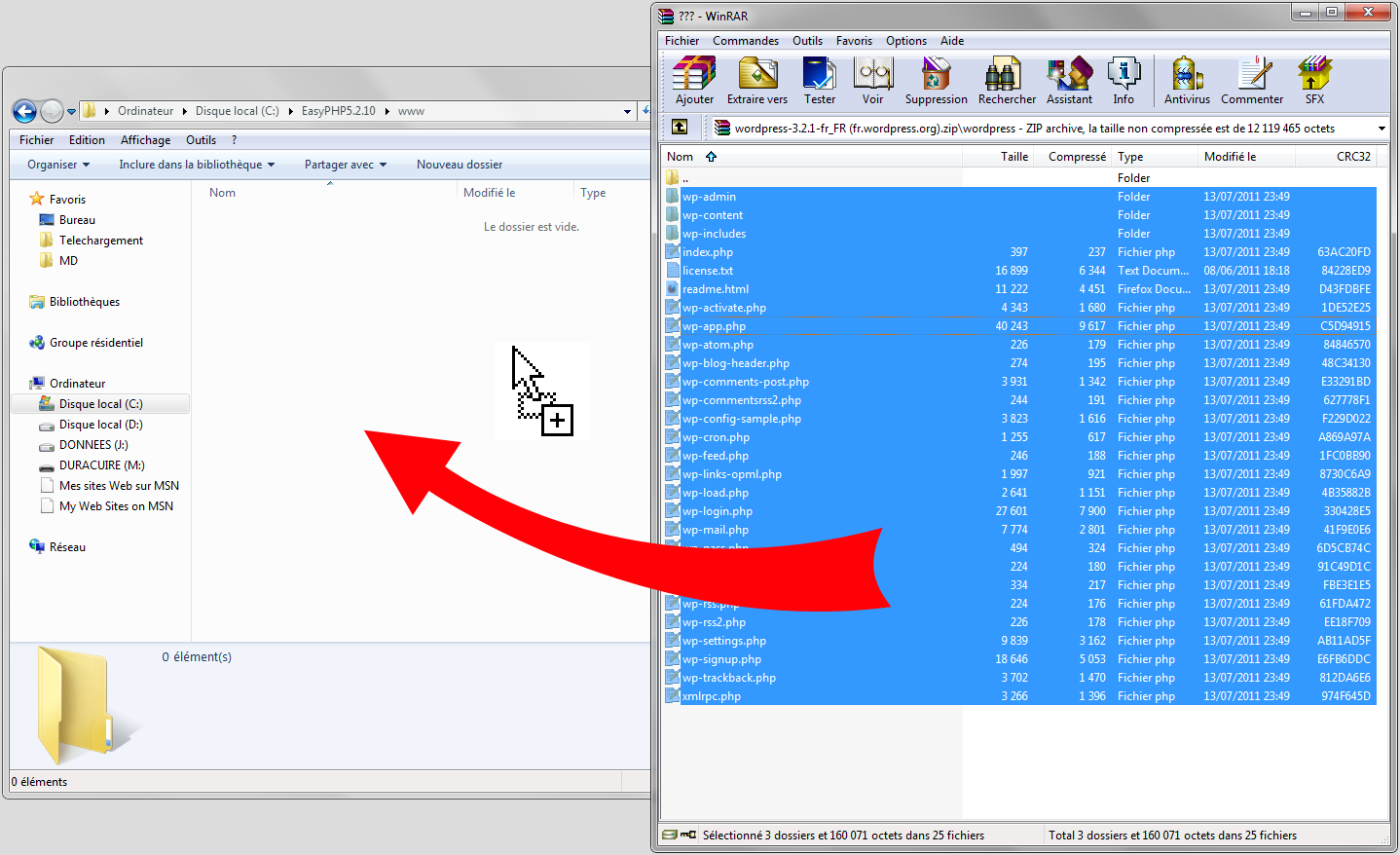Select Bibliothèques in Explorer sidebar
The width and height of the screenshot is (1400, 855).
[x=74, y=302]
